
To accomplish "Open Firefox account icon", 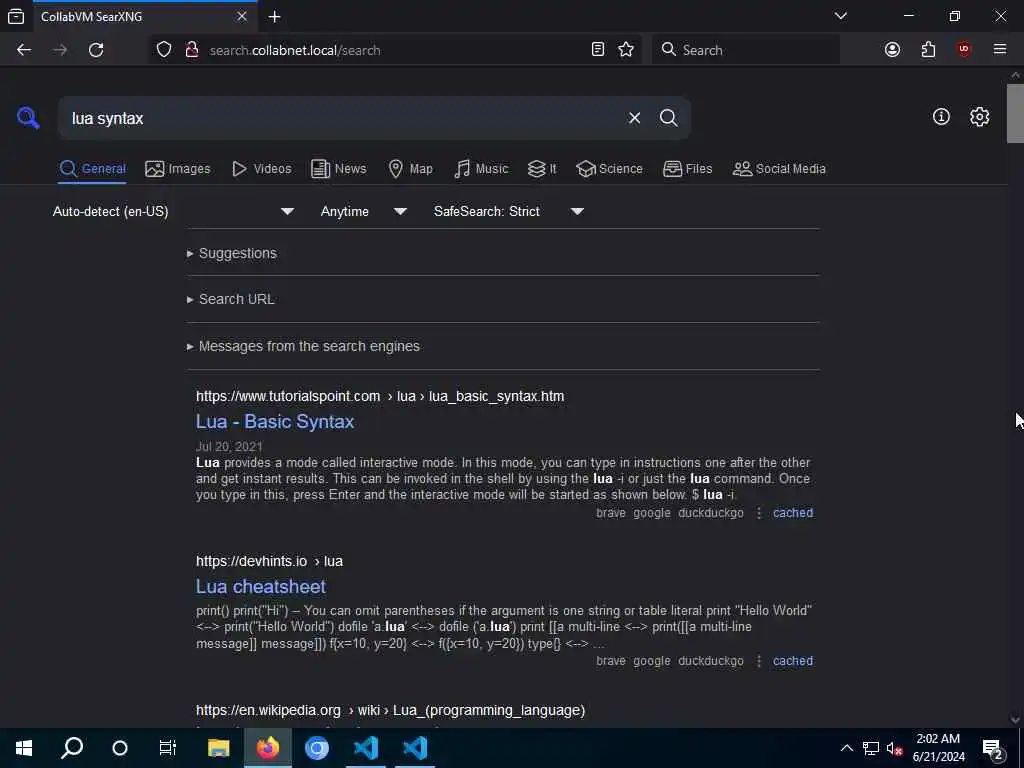I will coord(892,50).
